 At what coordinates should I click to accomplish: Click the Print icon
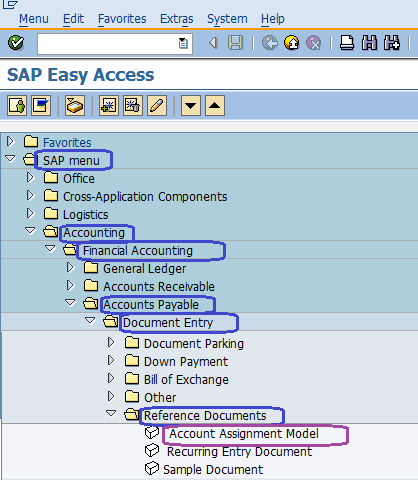coord(347,43)
